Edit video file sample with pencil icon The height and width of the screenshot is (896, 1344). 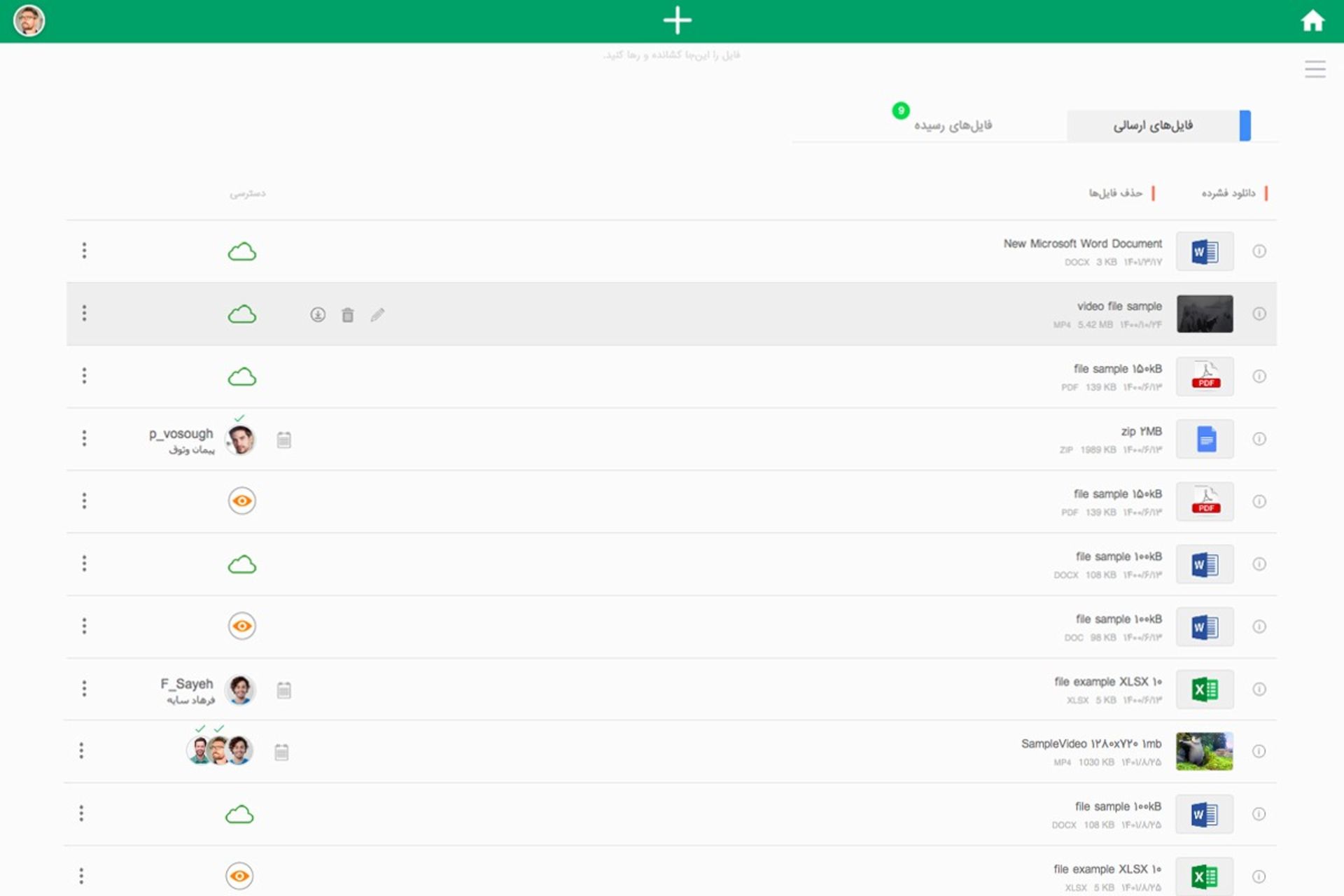[377, 315]
